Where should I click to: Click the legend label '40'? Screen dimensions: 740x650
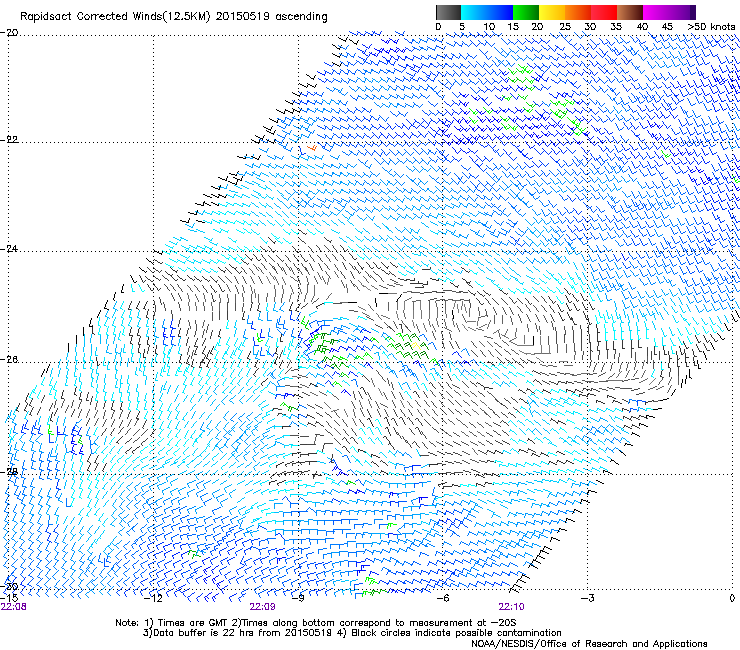642,27
